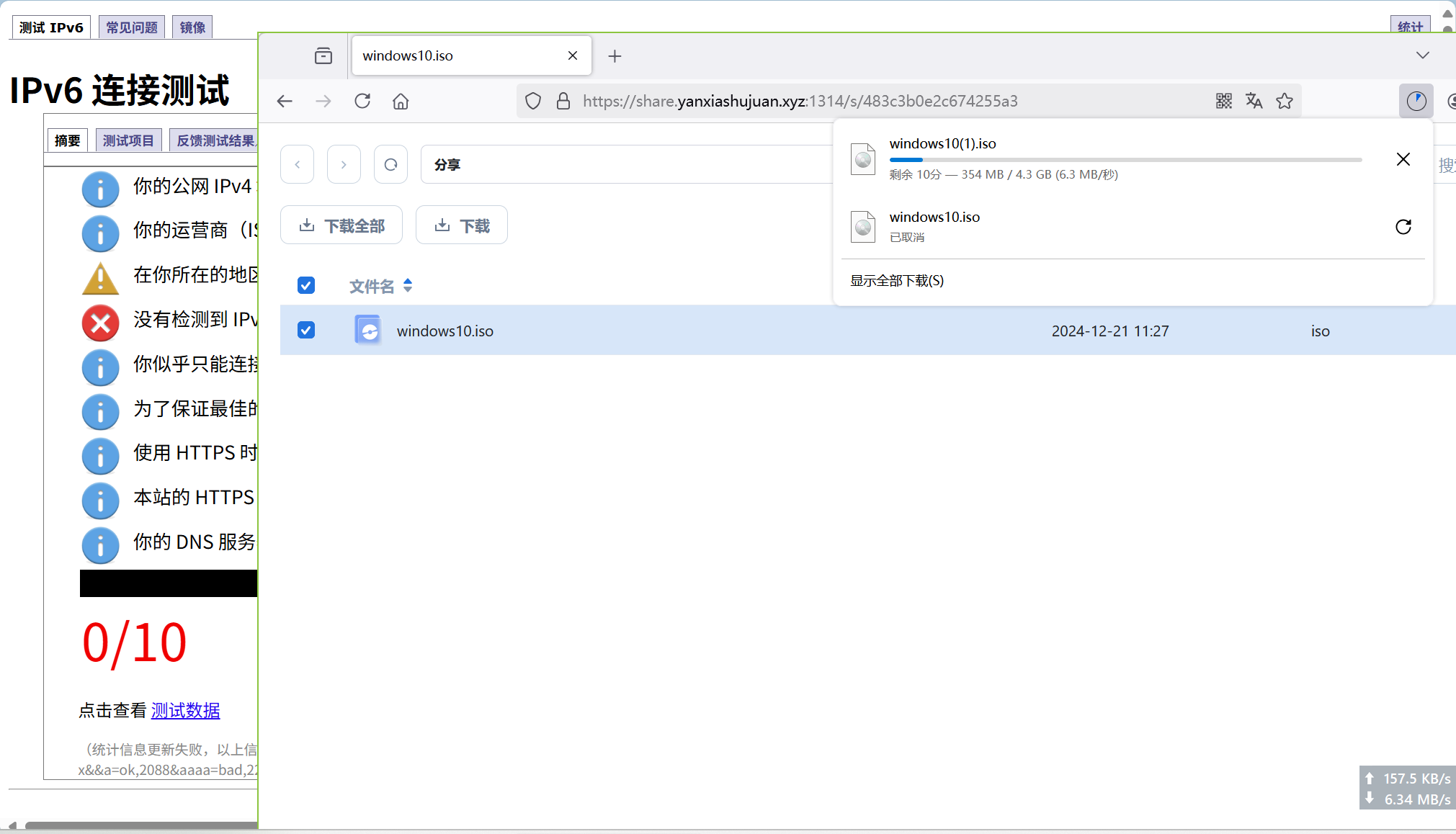Reload the current page
Screen dimensions: 1456x834
click(362, 101)
